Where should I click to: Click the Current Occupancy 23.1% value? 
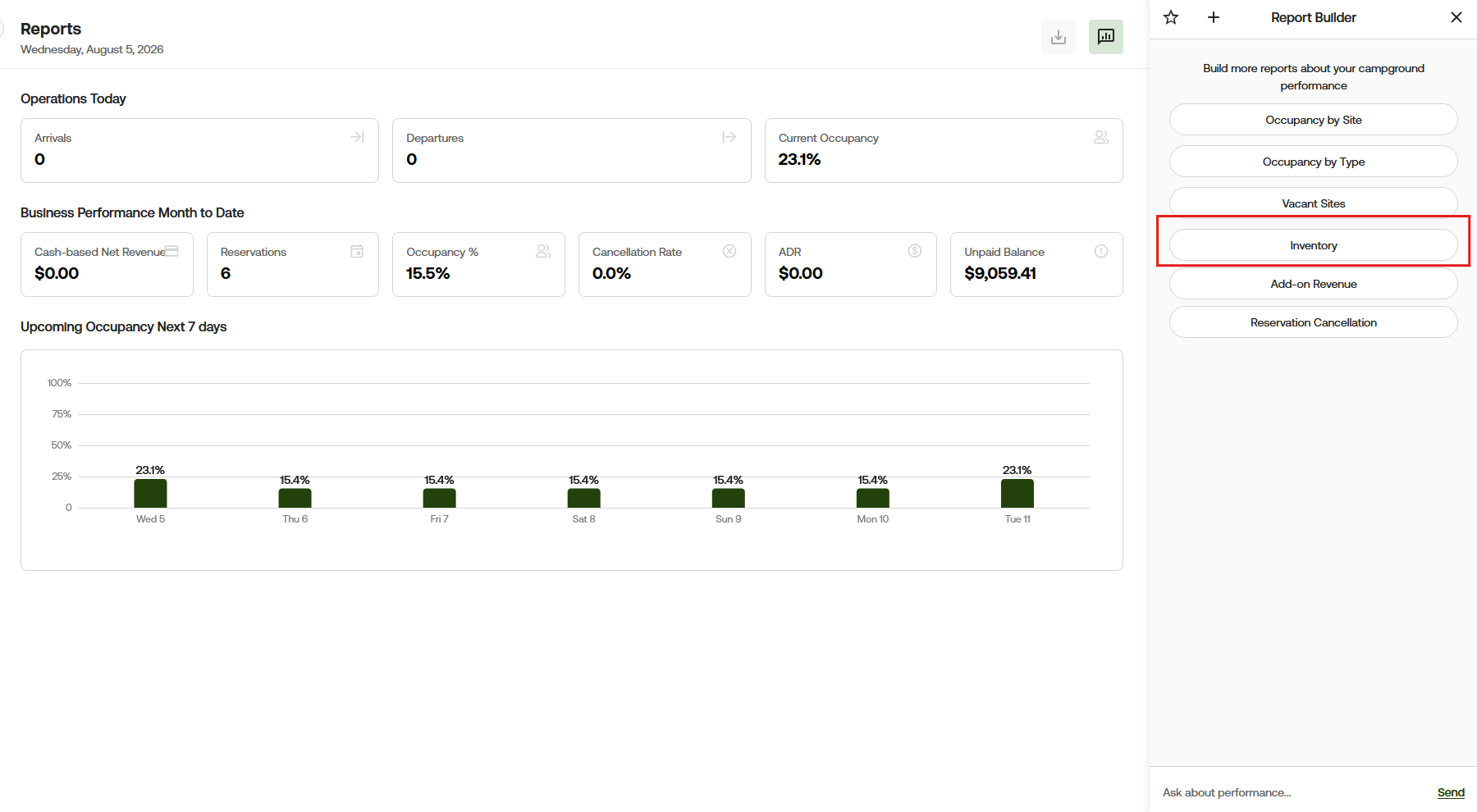click(x=799, y=159)
